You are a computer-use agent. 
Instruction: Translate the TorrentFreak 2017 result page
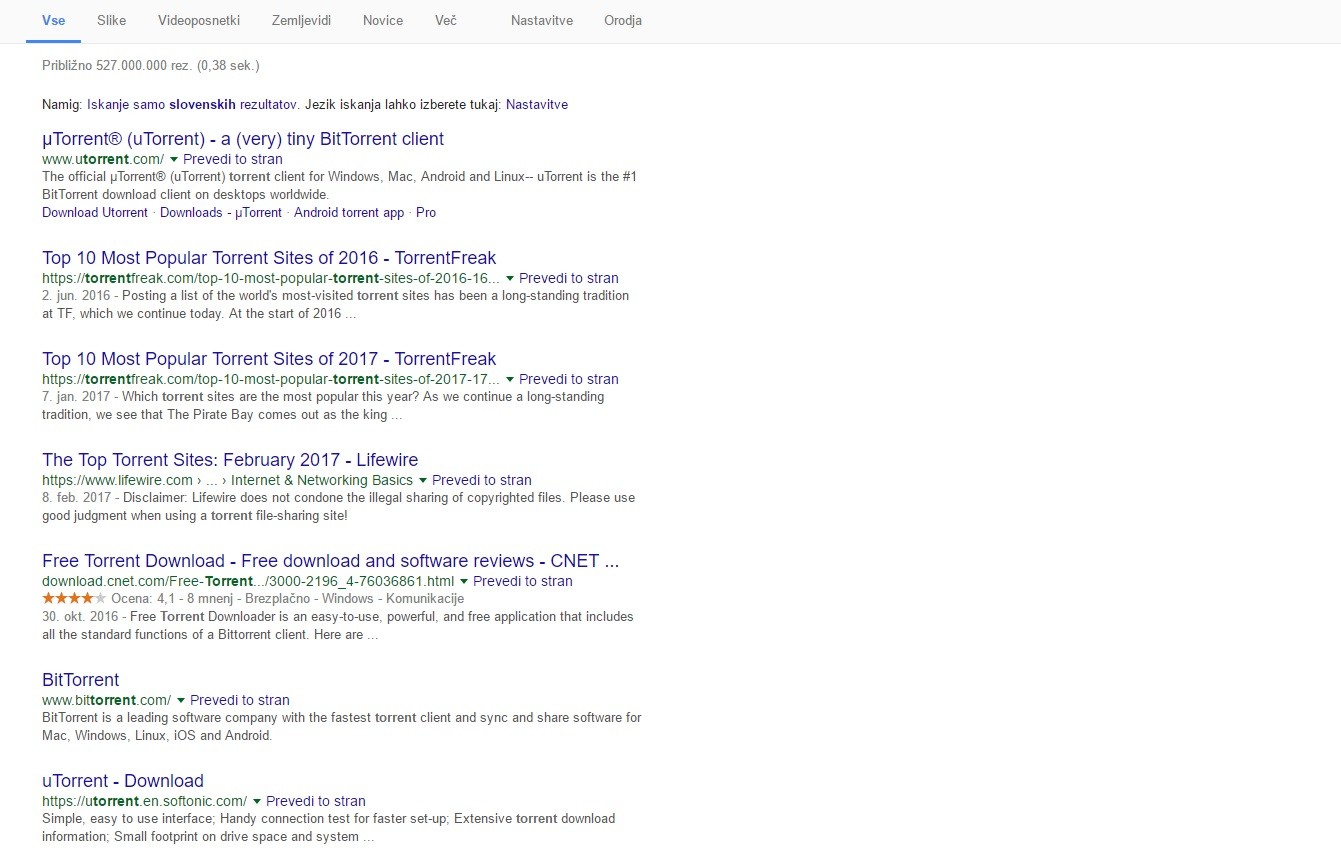[x=569, y=379]
